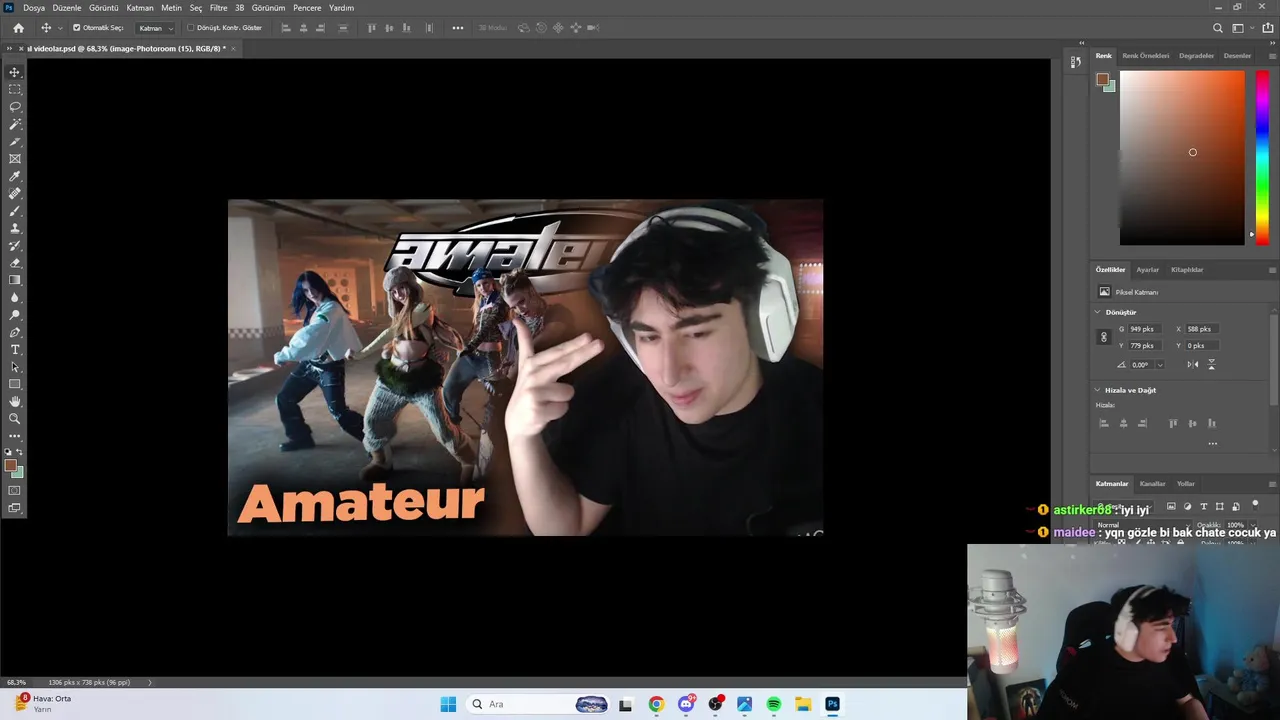The image size is (1280, 720).
Task: Toggle the layer filter on/off switch
Action: pos(1255,504)
